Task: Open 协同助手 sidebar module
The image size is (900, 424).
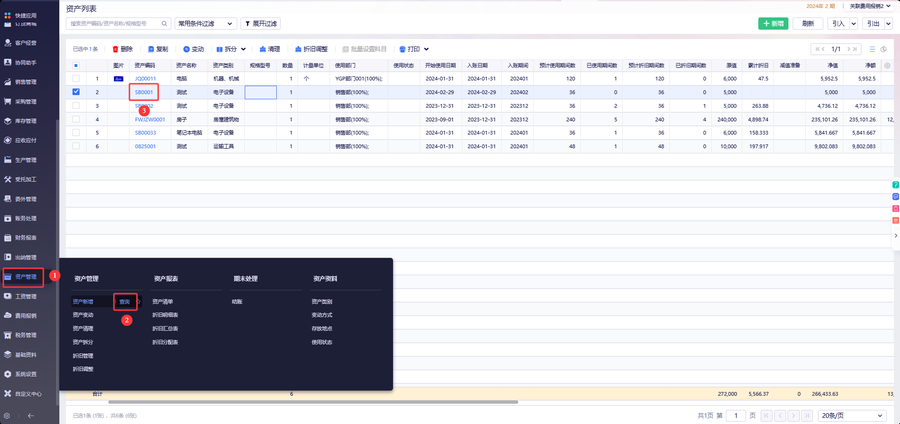Action: (x=21, y=62)
